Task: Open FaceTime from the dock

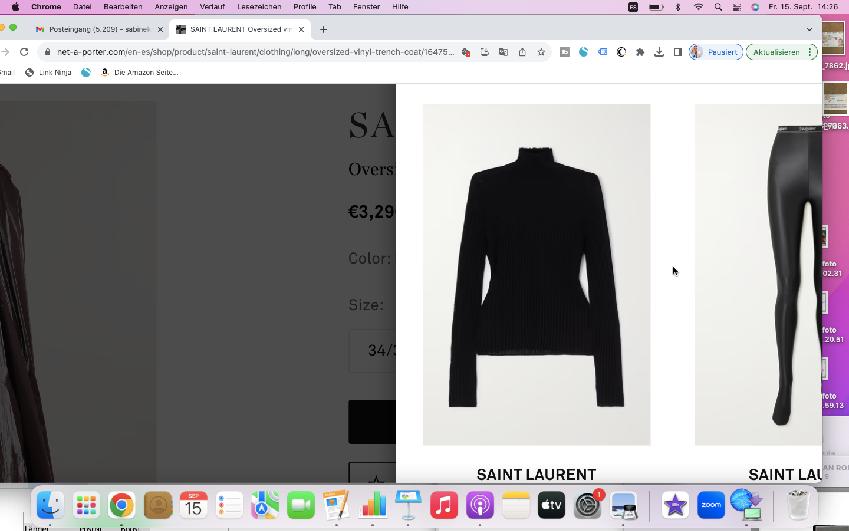Action: [301, 504]
